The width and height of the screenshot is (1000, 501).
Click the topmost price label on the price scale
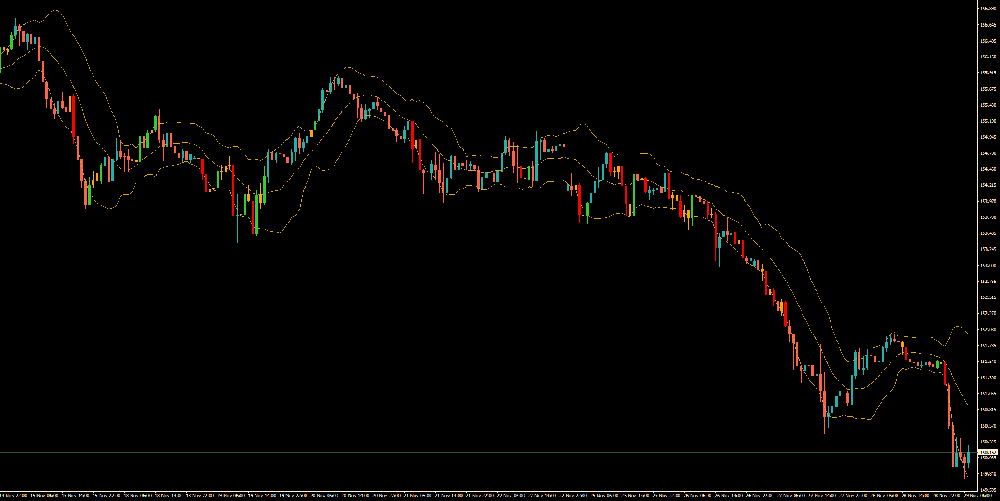tap(988, 7)
